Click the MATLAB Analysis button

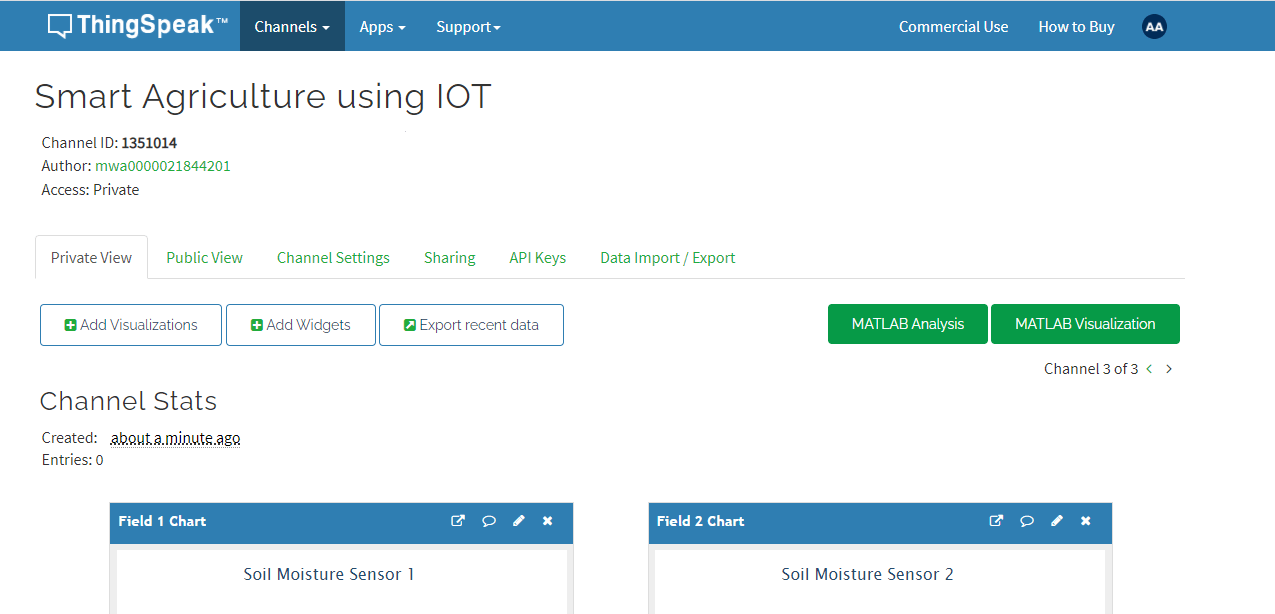[x=907, y=324]
